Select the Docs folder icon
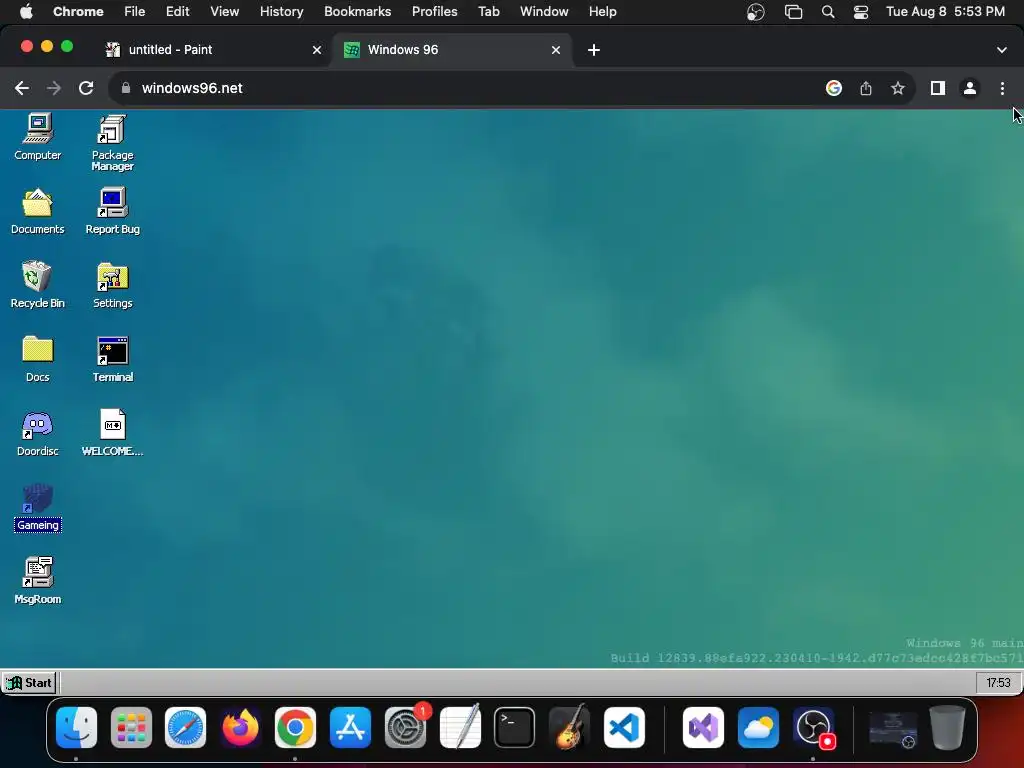Screen dimensions: 1024x768 [x=38, y=359]
